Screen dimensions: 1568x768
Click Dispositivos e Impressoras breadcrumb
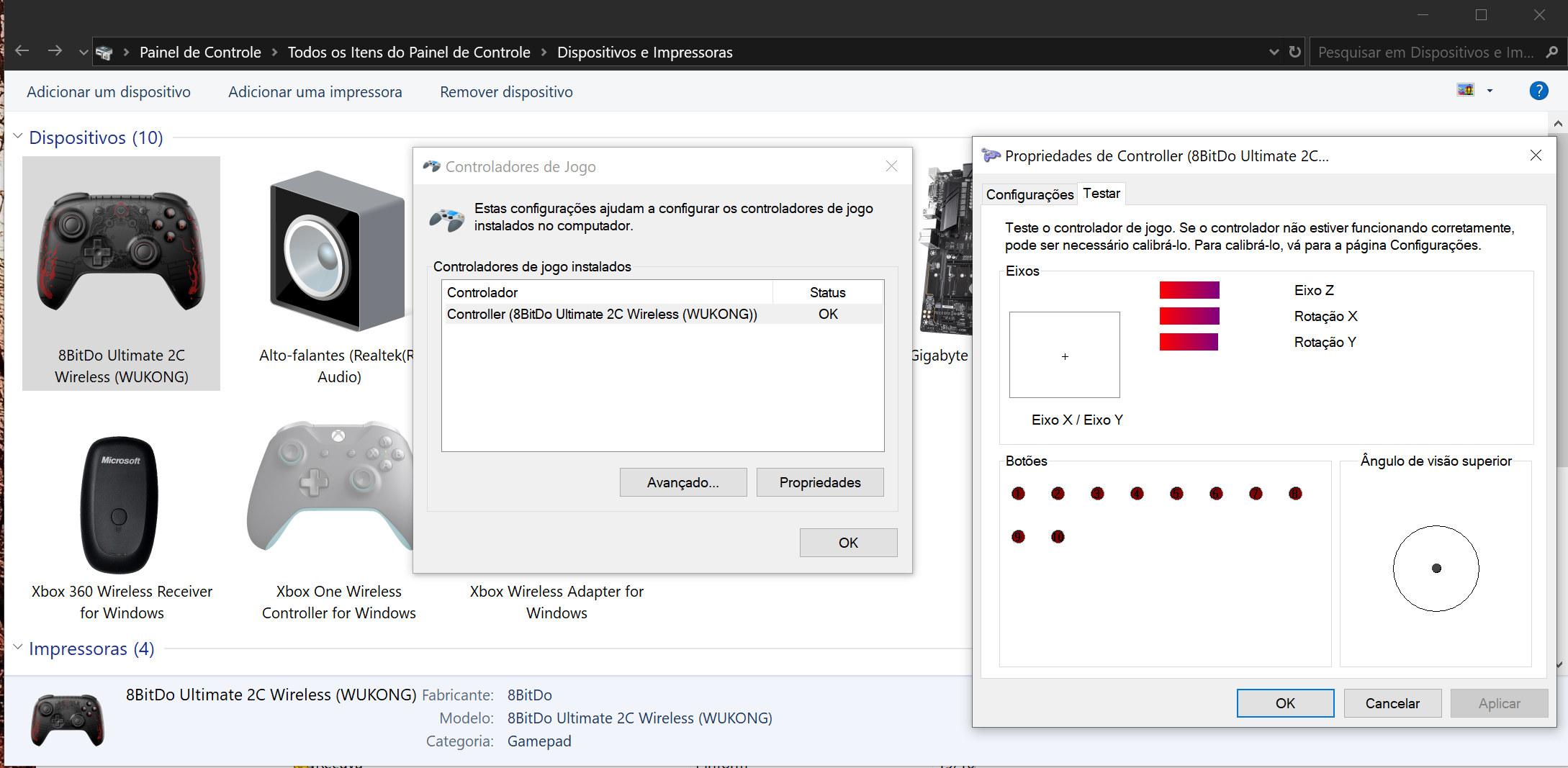[645, 53]
